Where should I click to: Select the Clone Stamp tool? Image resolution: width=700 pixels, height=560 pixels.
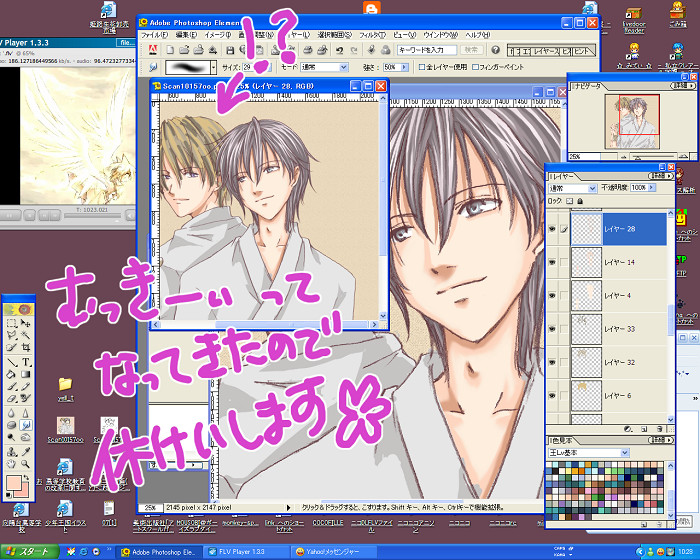(x=12, y=451)
